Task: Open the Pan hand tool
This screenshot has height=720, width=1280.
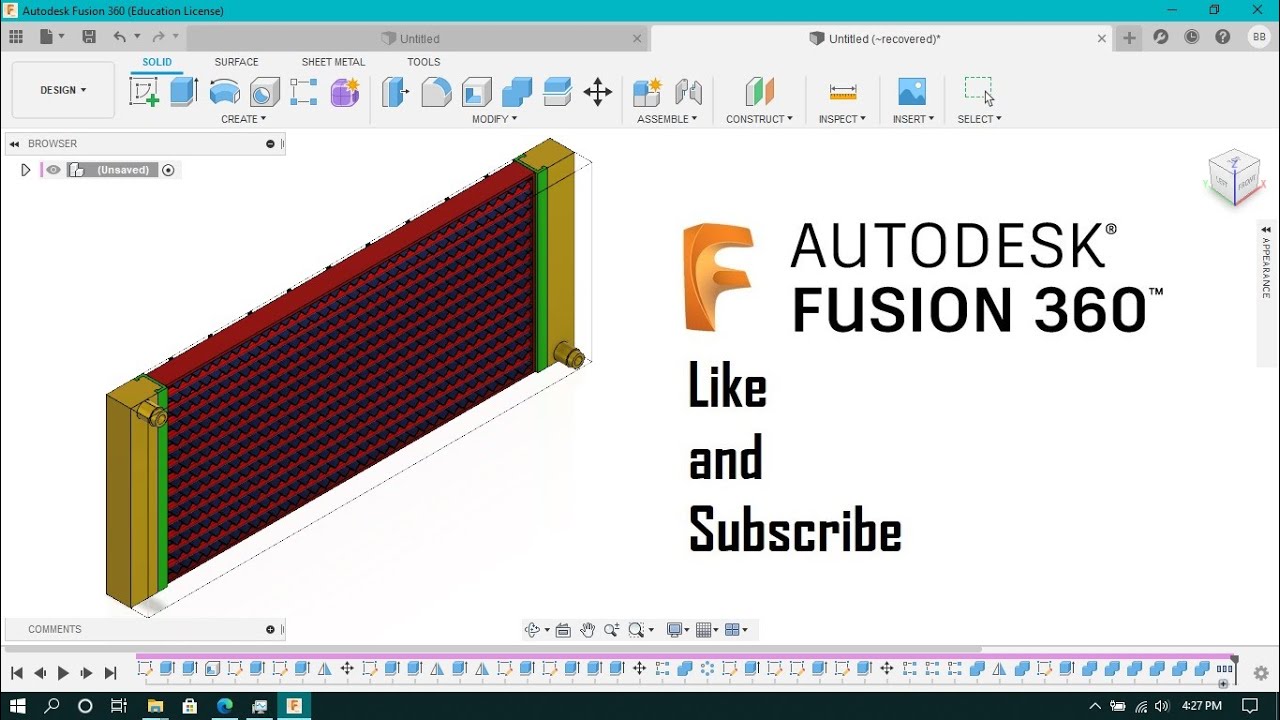Action: [x=587, y=630]
